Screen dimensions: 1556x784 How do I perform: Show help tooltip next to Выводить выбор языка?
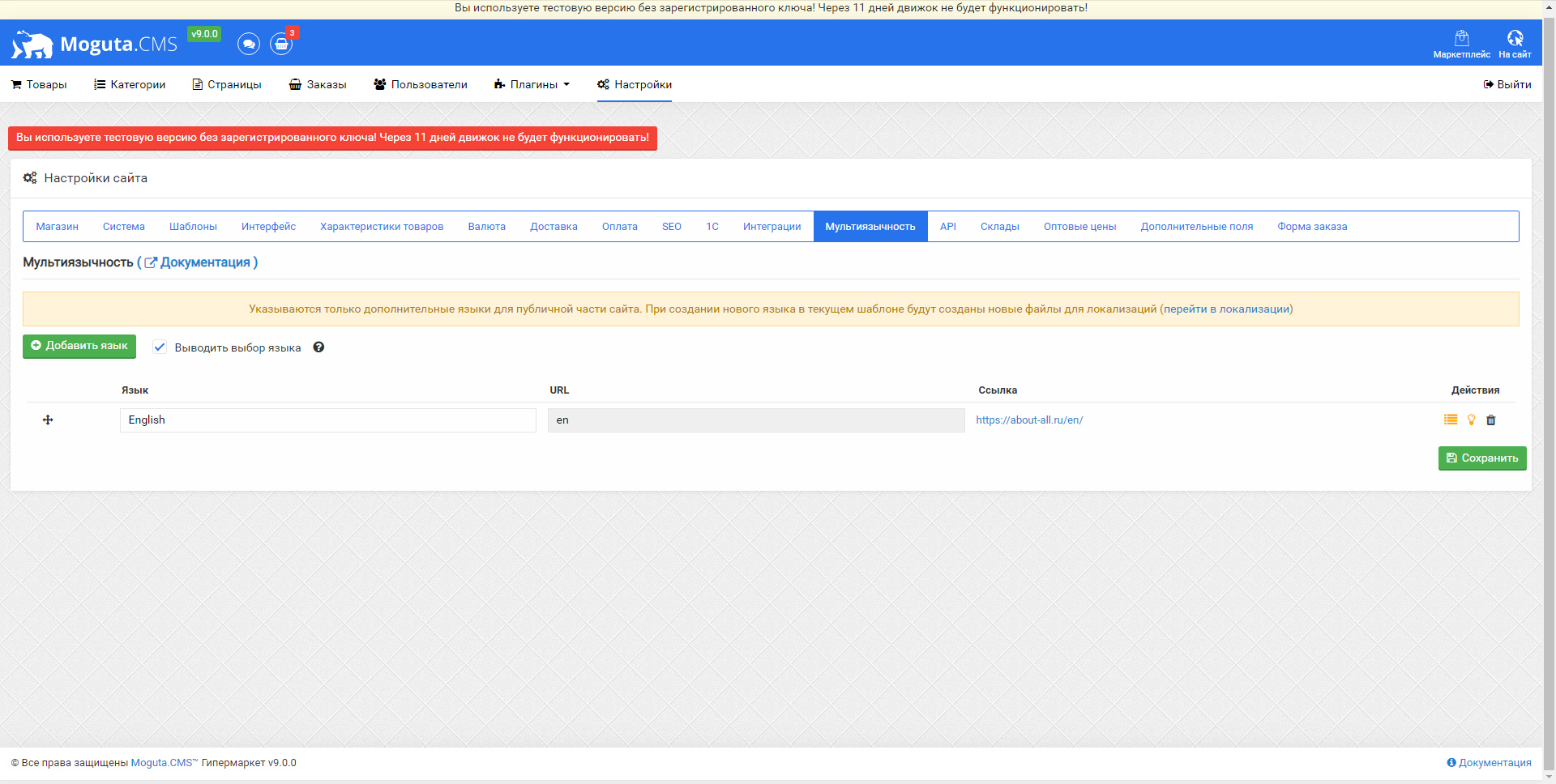click(x=318, y=347)
